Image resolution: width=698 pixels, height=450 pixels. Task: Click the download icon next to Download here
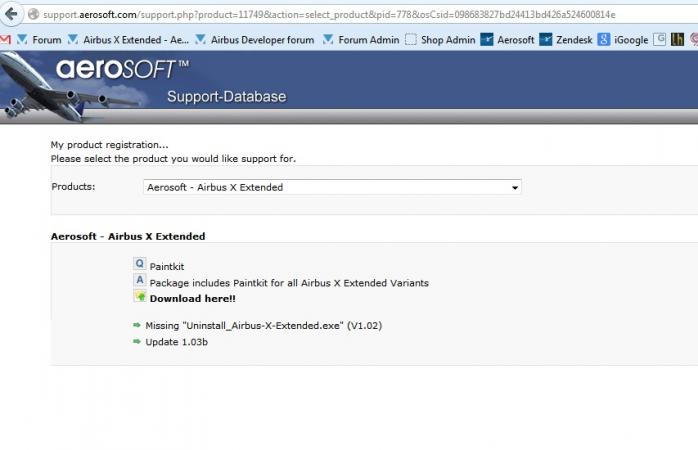tap(140, 297)
